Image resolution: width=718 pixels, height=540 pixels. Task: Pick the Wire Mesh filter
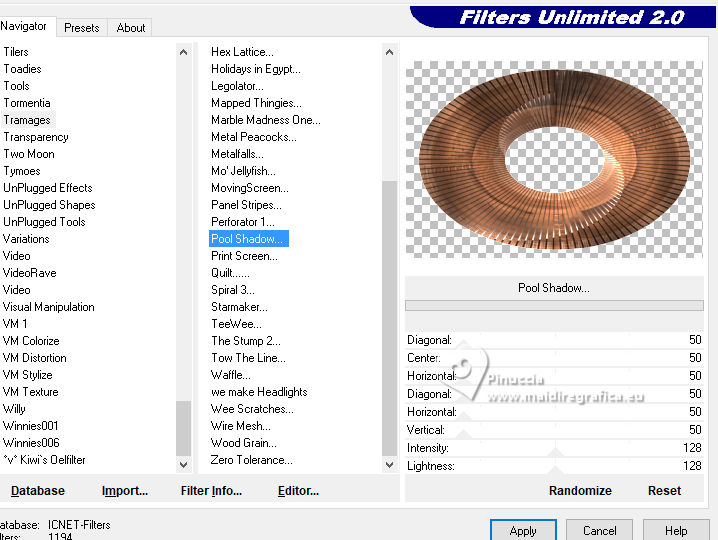point(240,426)
